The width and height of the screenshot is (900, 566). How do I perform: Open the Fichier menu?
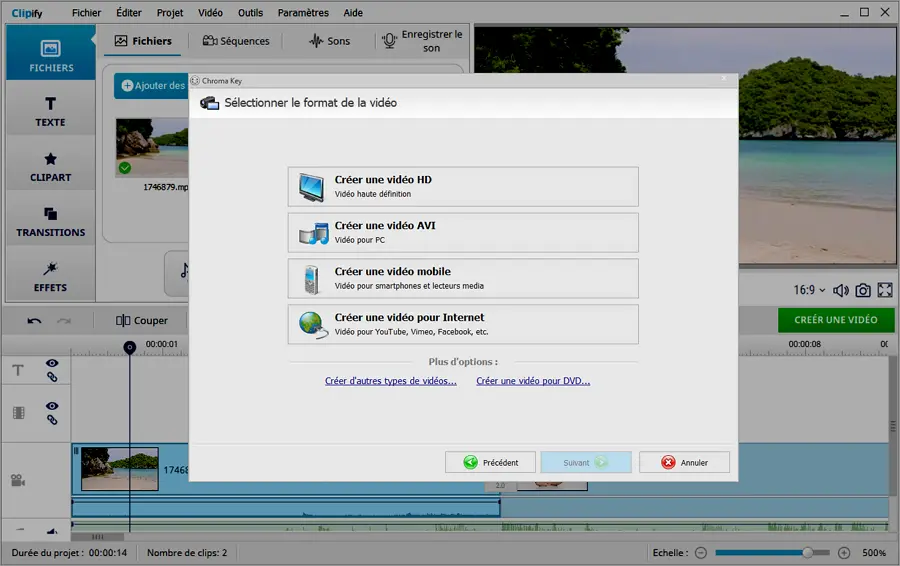86,13
